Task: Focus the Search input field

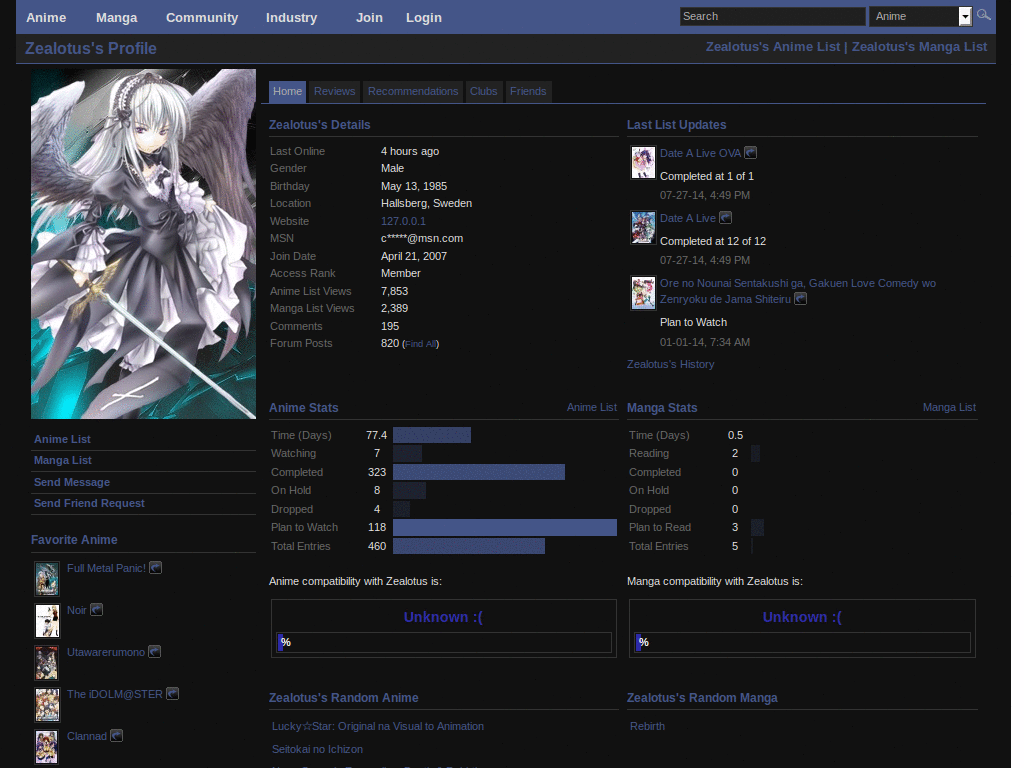Action: pyautogui.click(x=773, y=16)
